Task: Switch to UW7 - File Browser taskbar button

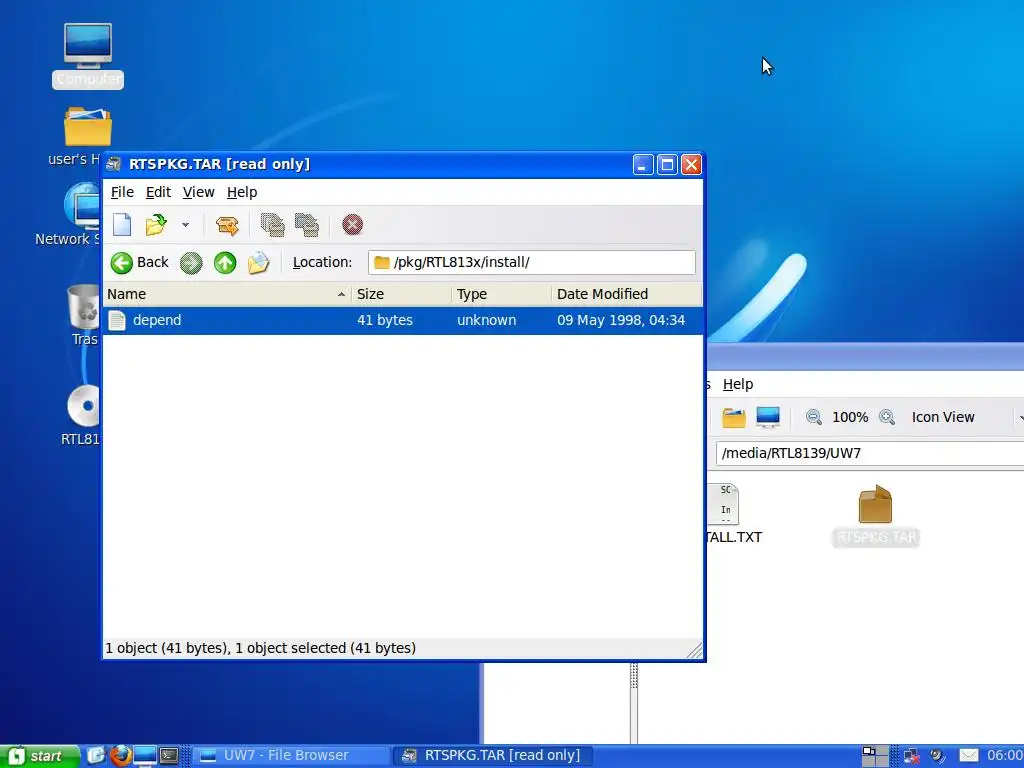Action: point(291,756)
